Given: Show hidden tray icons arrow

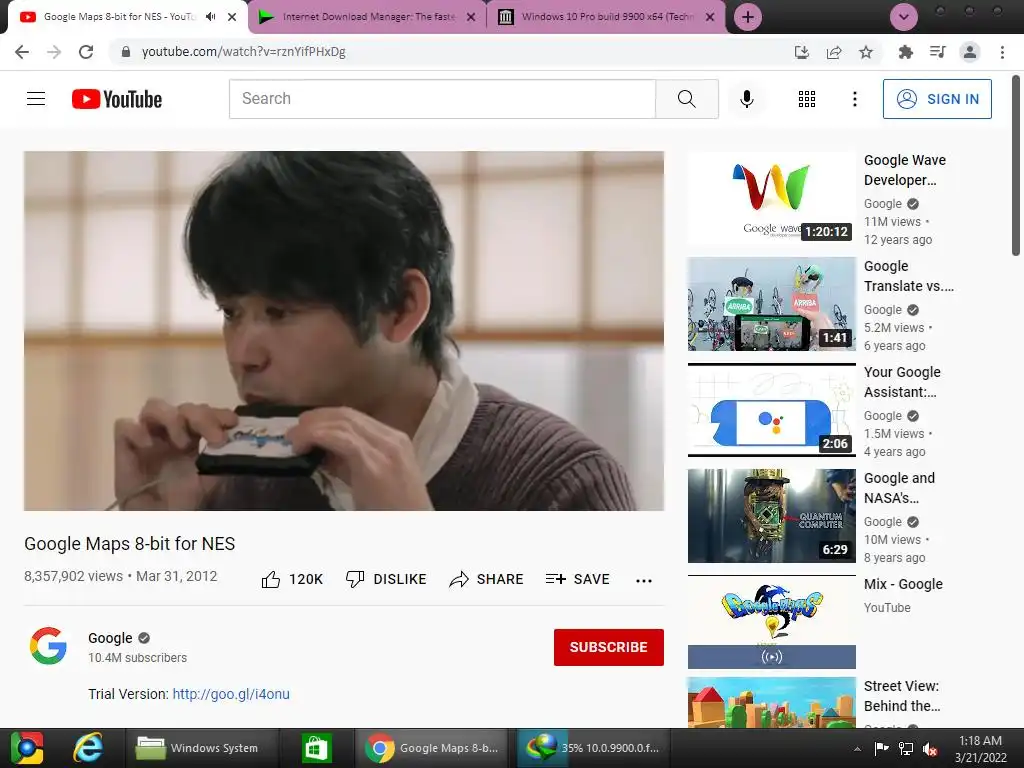Looking at the screenshot, I should [857, 749].
